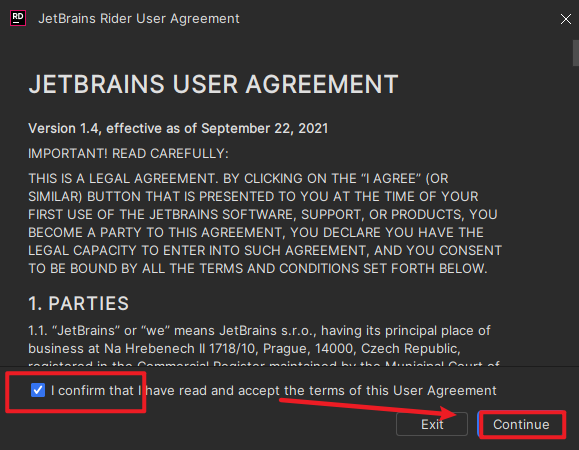Click the '1. PARTIES' section heading

pos(79,303)
